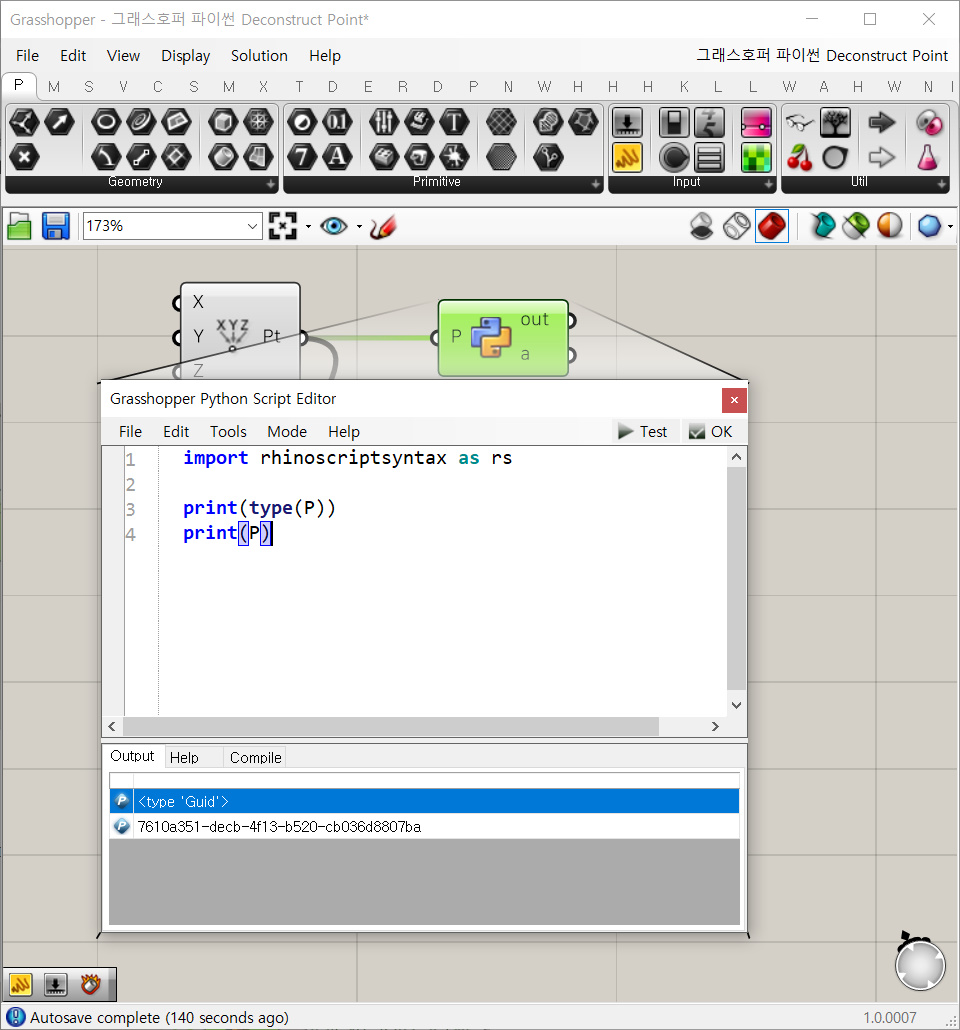Click the blue sphere display icon
The height and width of the screenshot is (1030, 960).
929,227
